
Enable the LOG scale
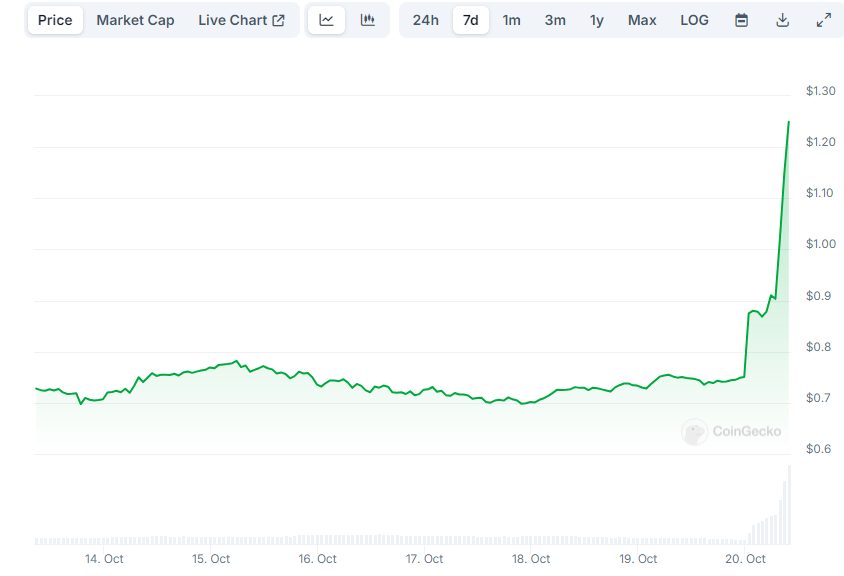694,19
